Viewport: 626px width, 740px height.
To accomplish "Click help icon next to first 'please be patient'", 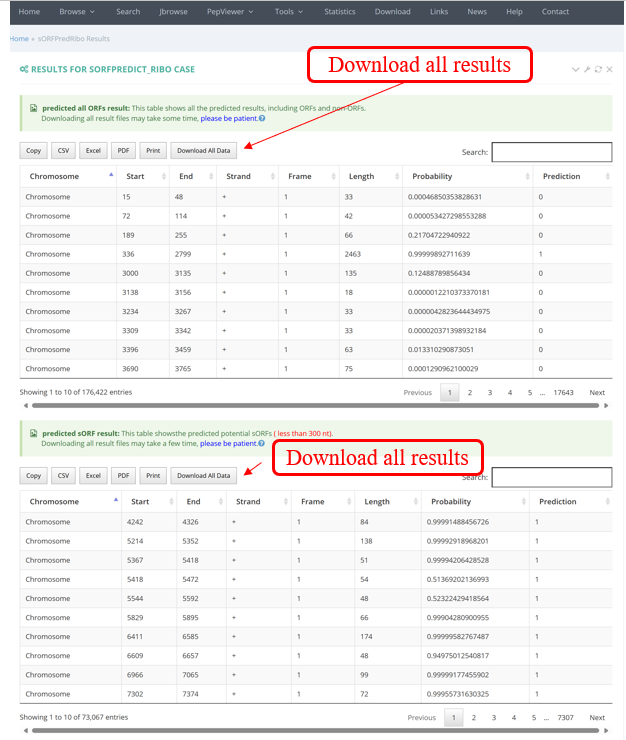I will pyautogui.click(x=262, y=118).
